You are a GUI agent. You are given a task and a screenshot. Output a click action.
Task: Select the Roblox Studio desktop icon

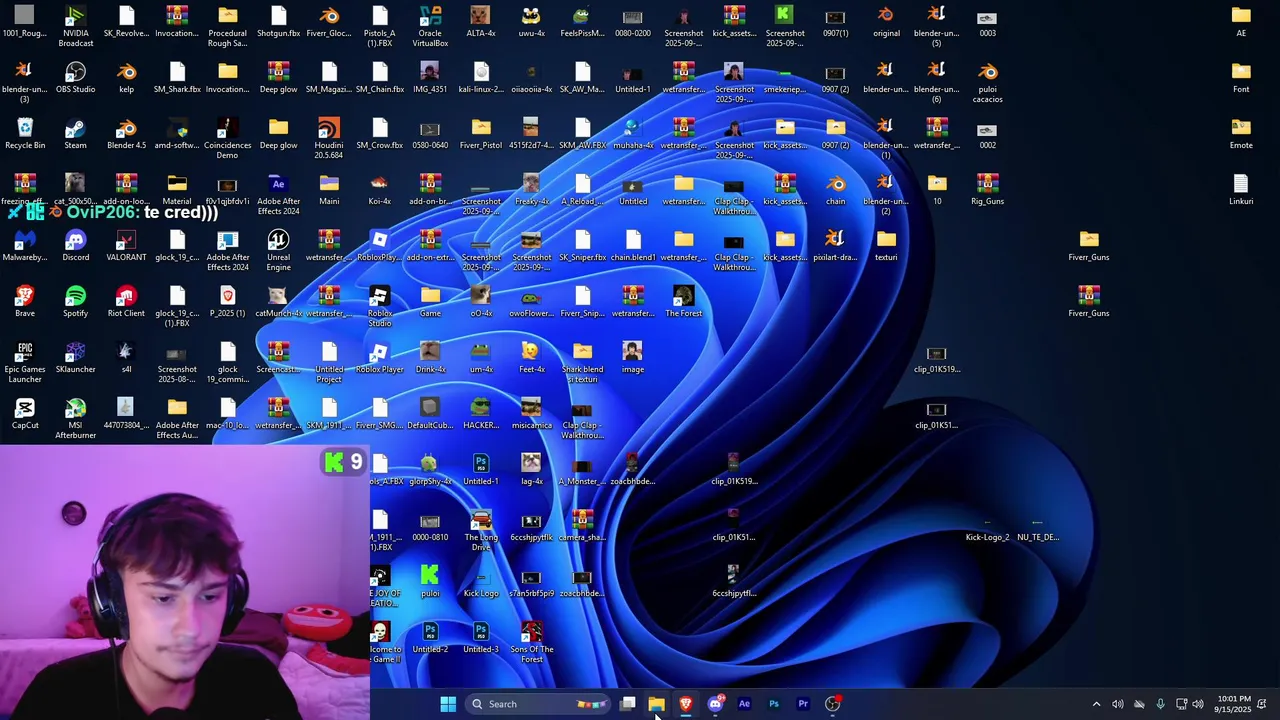point(380,306)
